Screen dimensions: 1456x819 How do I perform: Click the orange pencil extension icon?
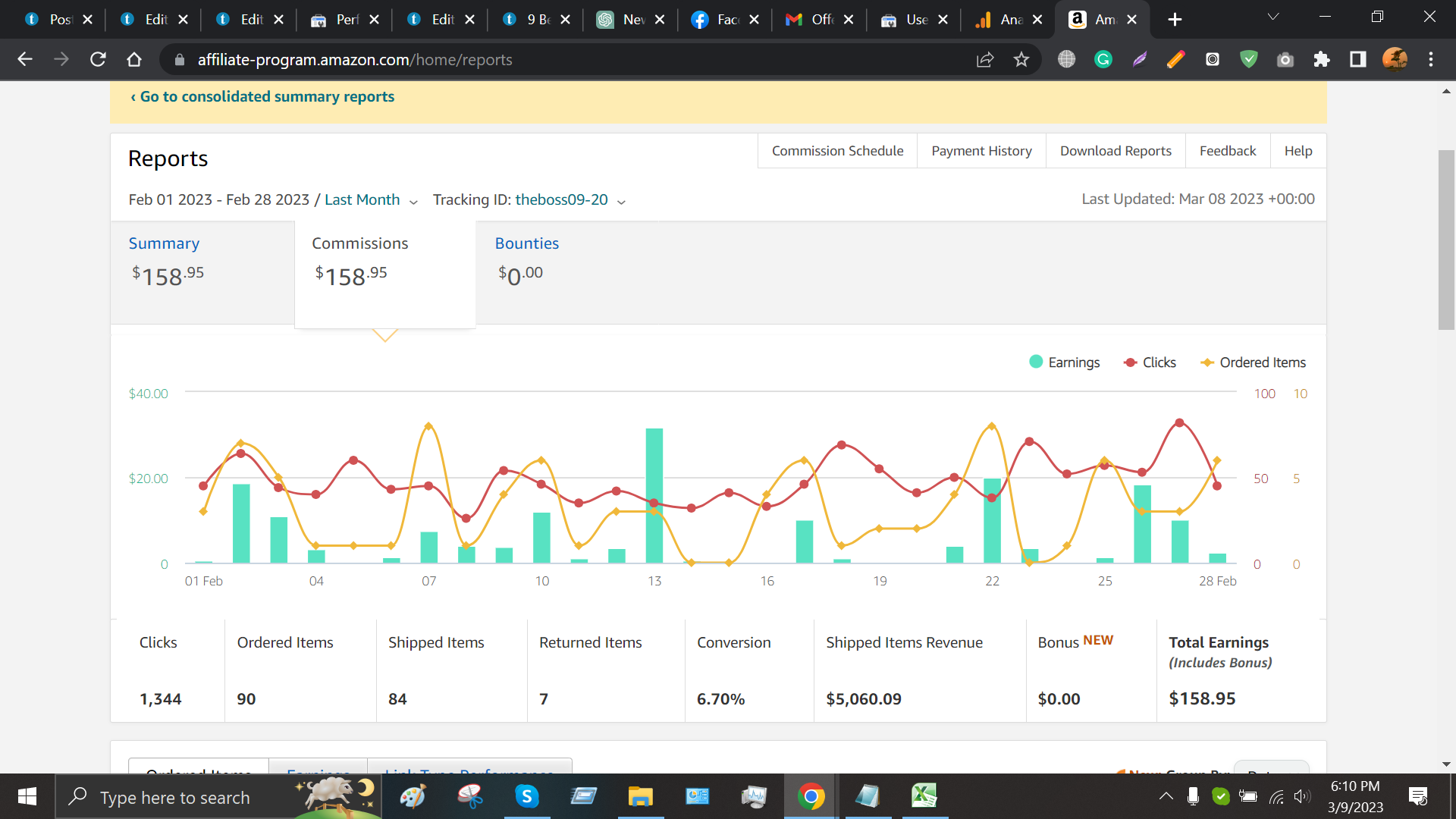tap(1176, 59)
